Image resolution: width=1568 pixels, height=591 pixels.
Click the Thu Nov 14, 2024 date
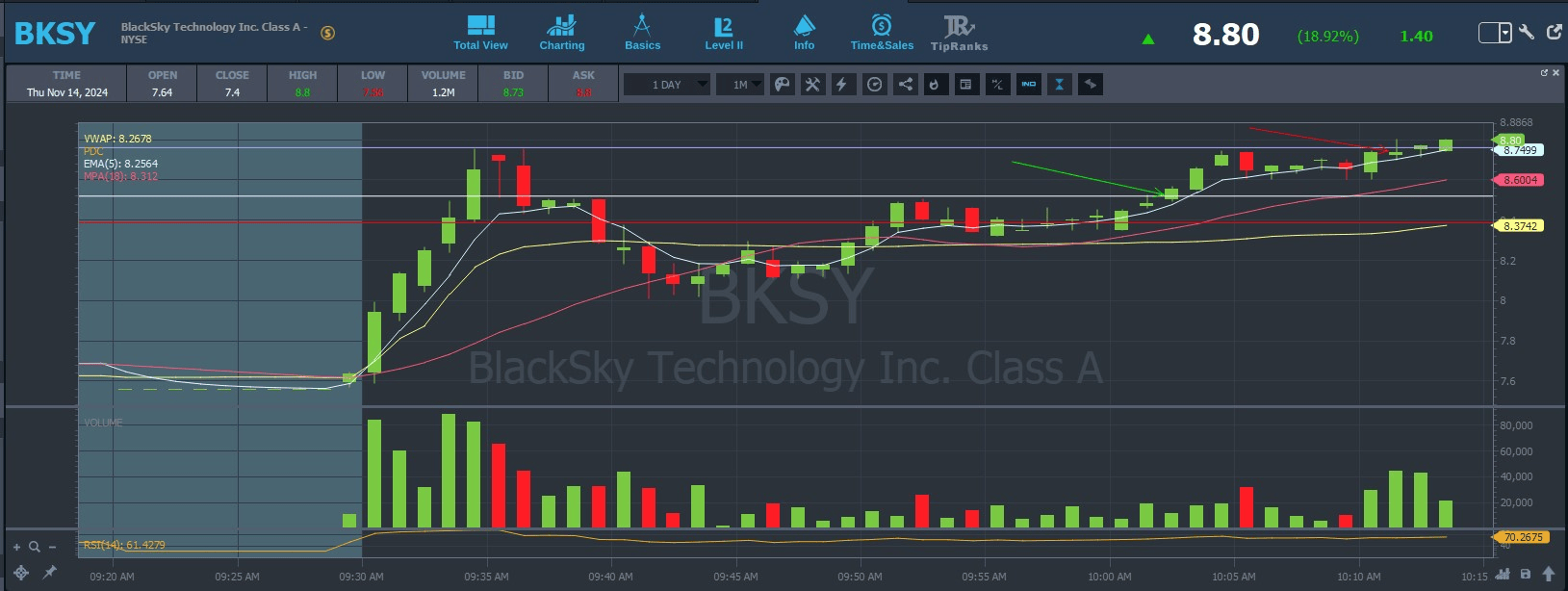coord(67,92)
